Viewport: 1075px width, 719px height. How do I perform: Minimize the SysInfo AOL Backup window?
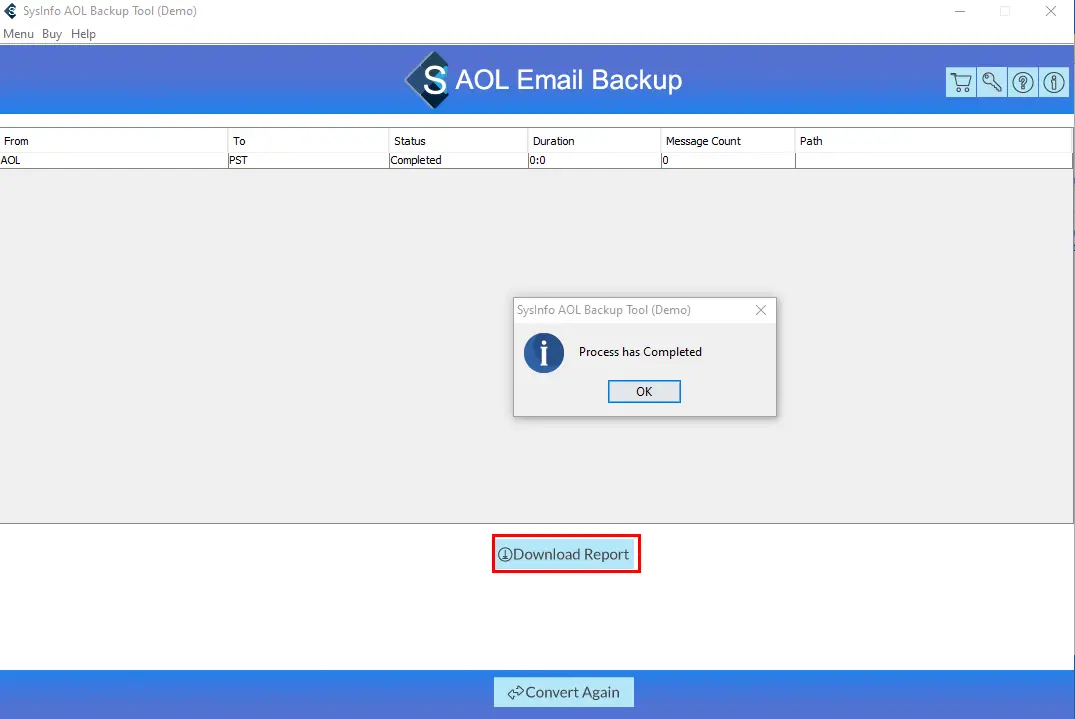pyautogui.click(x=960, y=11)
